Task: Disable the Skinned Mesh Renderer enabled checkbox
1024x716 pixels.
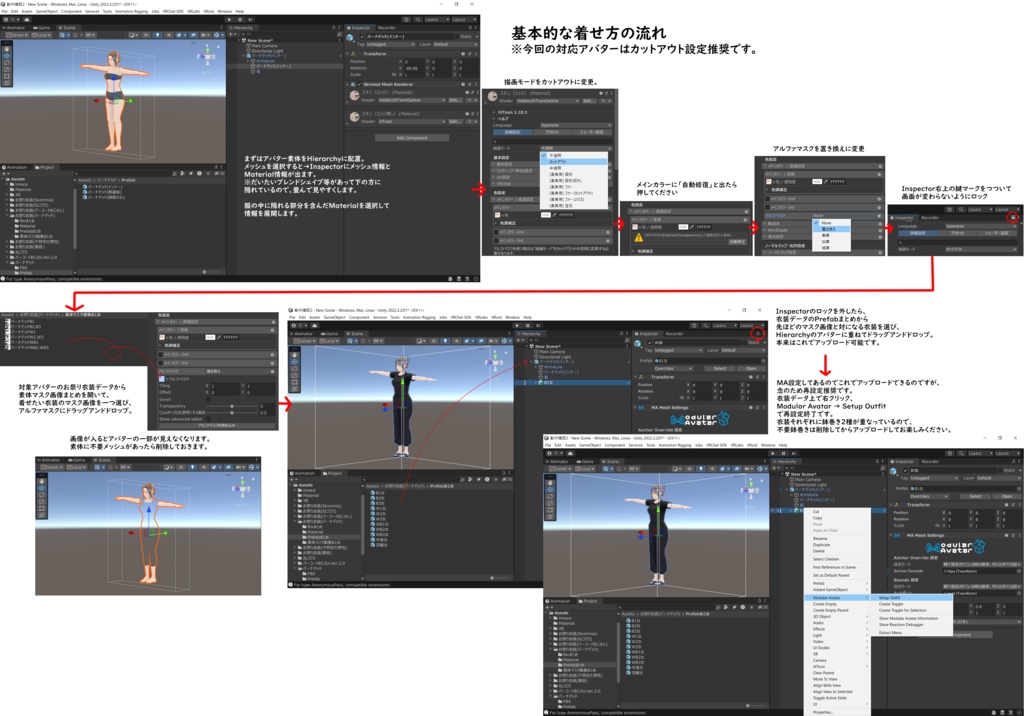Action: [360, 85]
